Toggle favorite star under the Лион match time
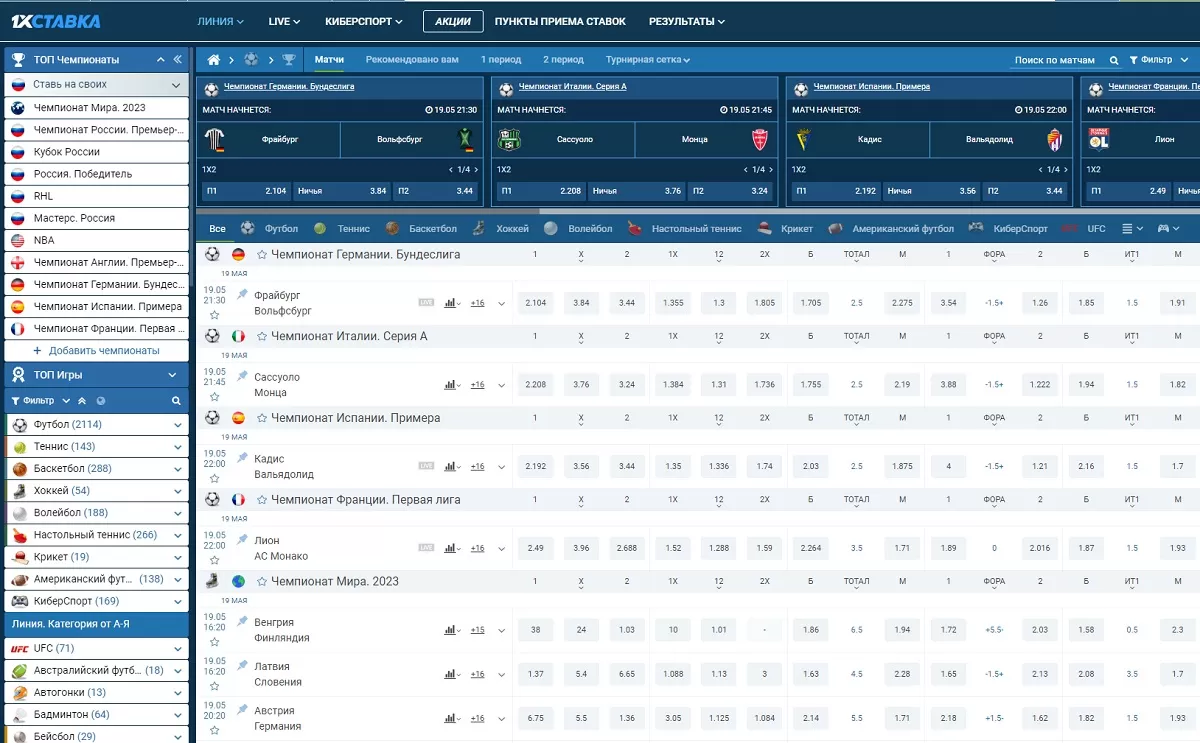The image size is (1200, 743). (x=214, y=560)
